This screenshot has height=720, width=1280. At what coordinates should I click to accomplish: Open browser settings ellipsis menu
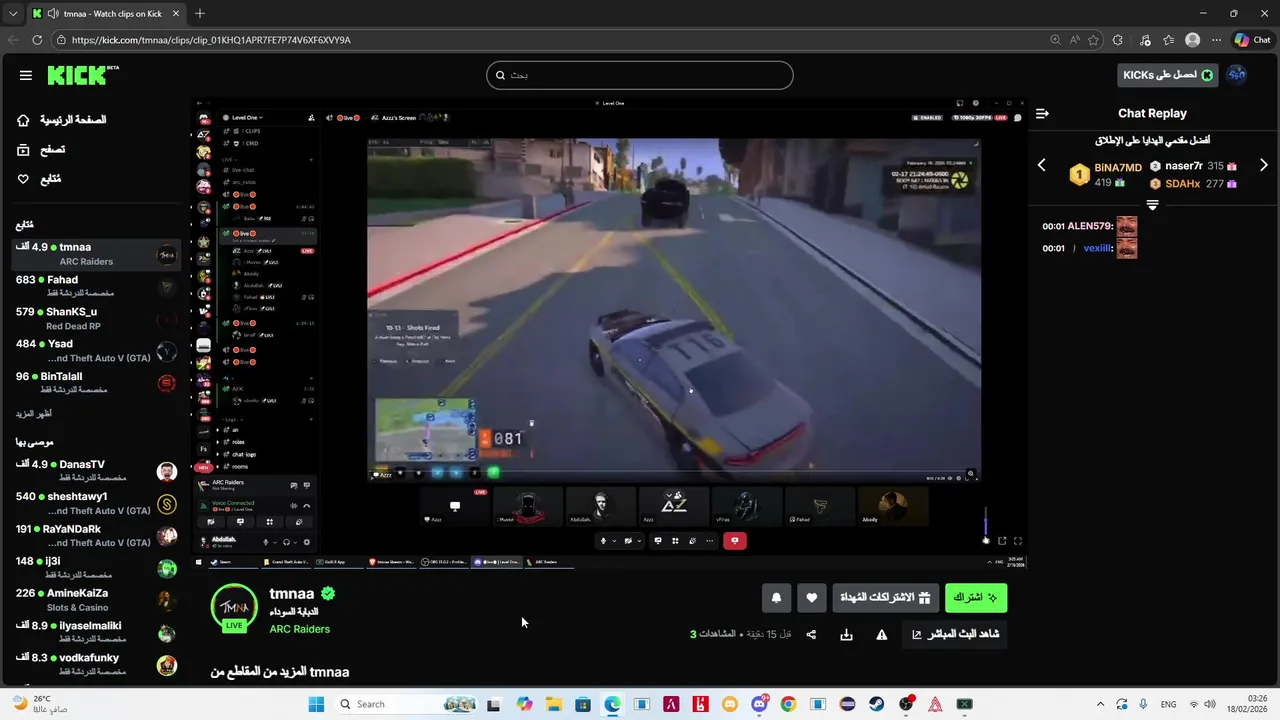tap(1216, 40)
